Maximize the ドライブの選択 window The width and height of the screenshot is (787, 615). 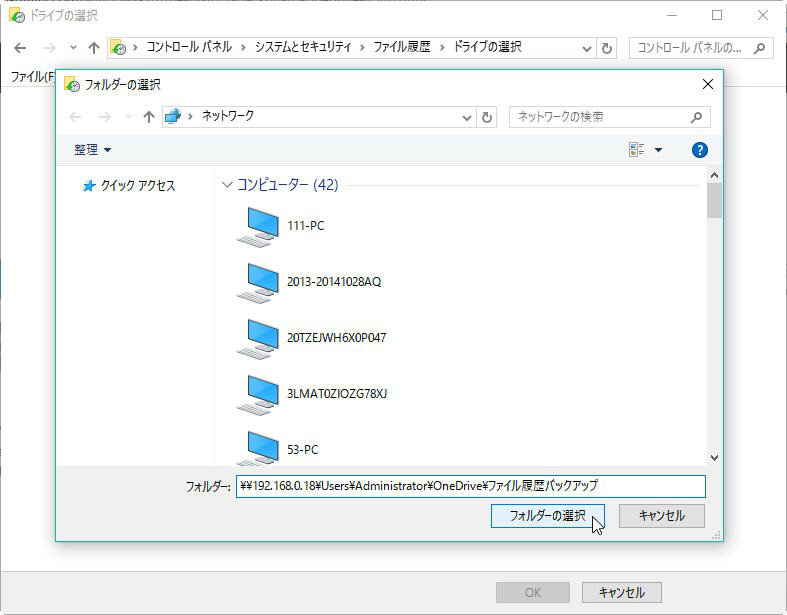pos(717,16)
